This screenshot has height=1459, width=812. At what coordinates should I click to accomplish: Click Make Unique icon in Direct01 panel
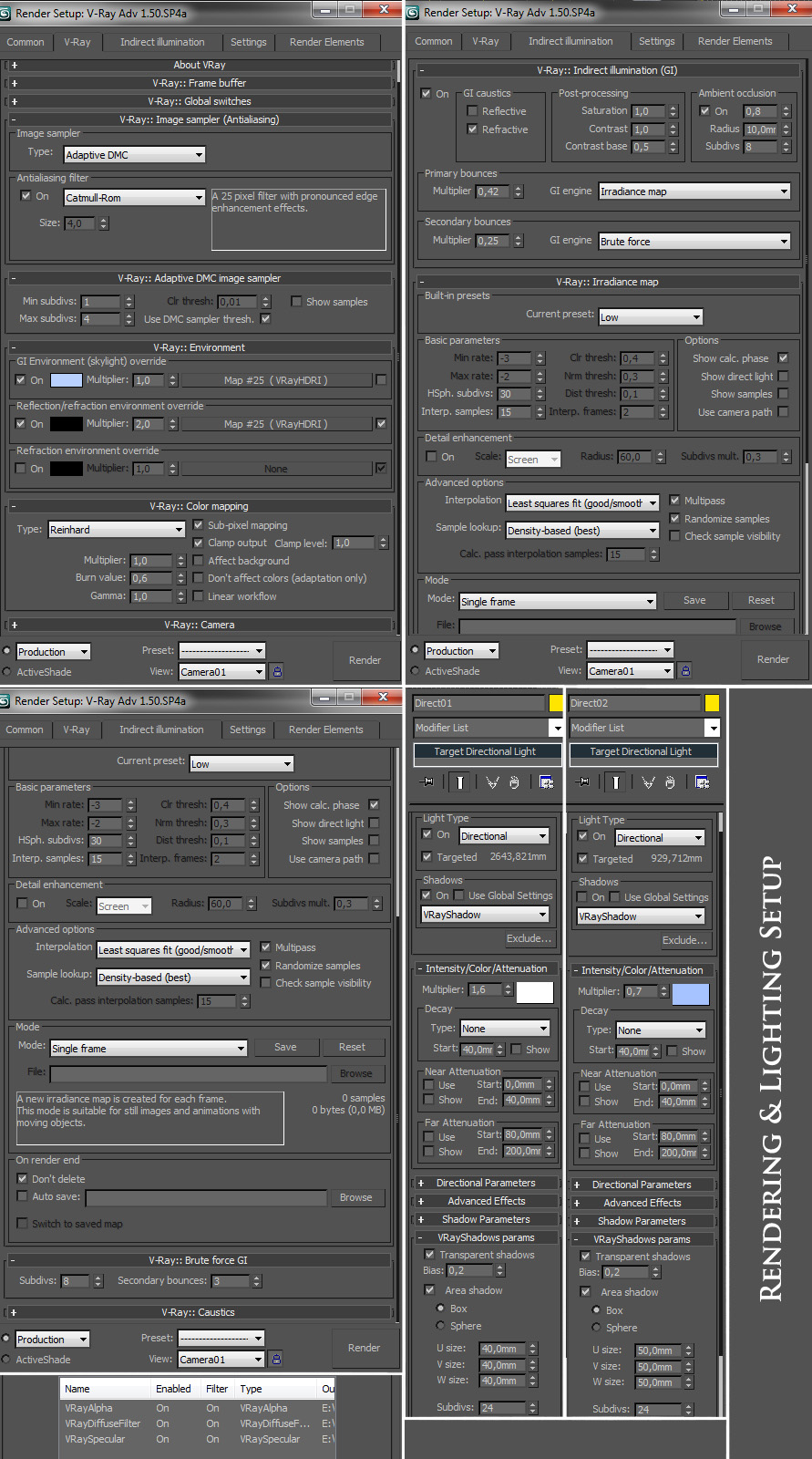(x=492, y=781)
